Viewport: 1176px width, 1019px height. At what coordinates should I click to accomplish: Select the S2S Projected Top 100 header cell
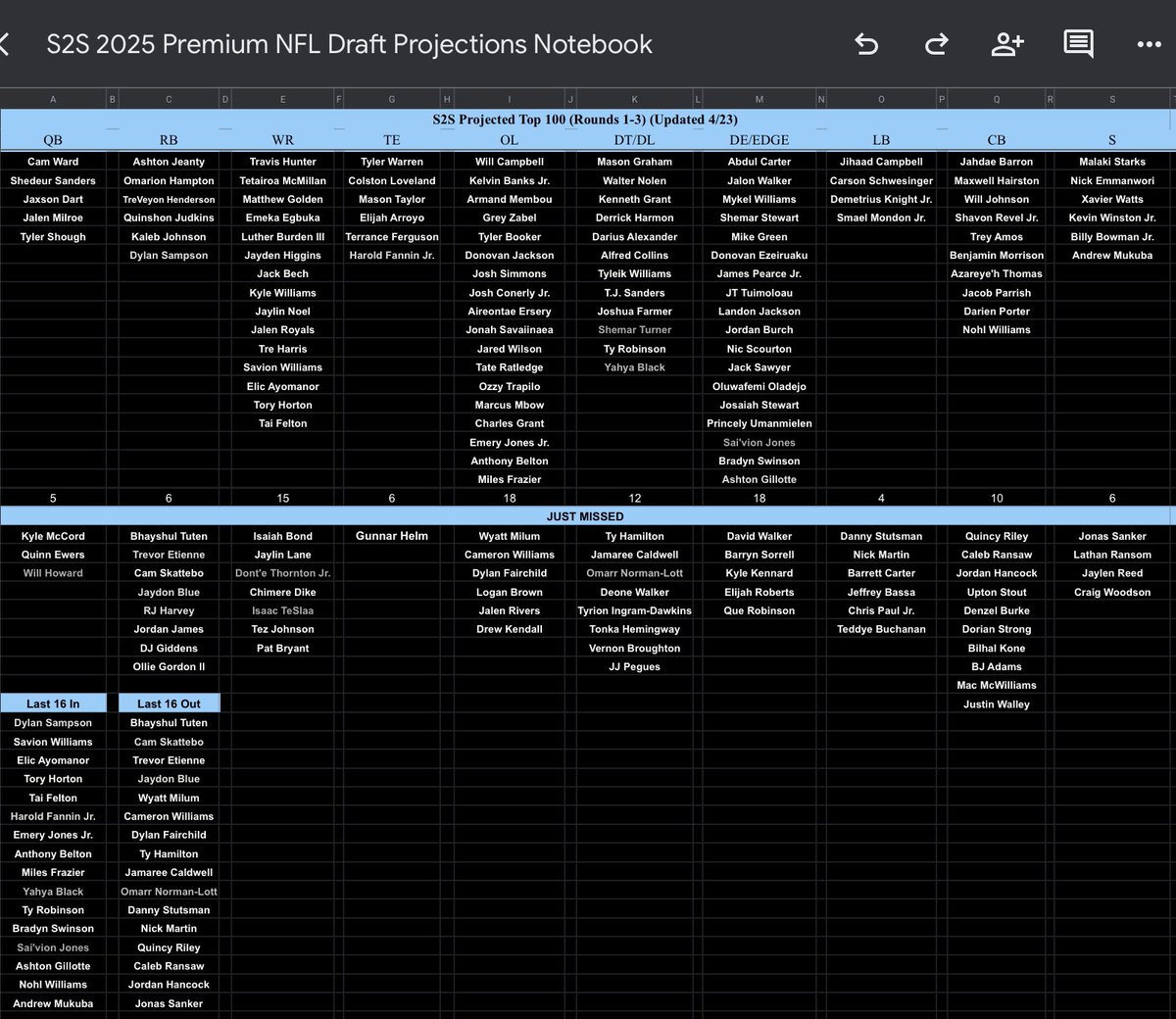coord(586,120)
